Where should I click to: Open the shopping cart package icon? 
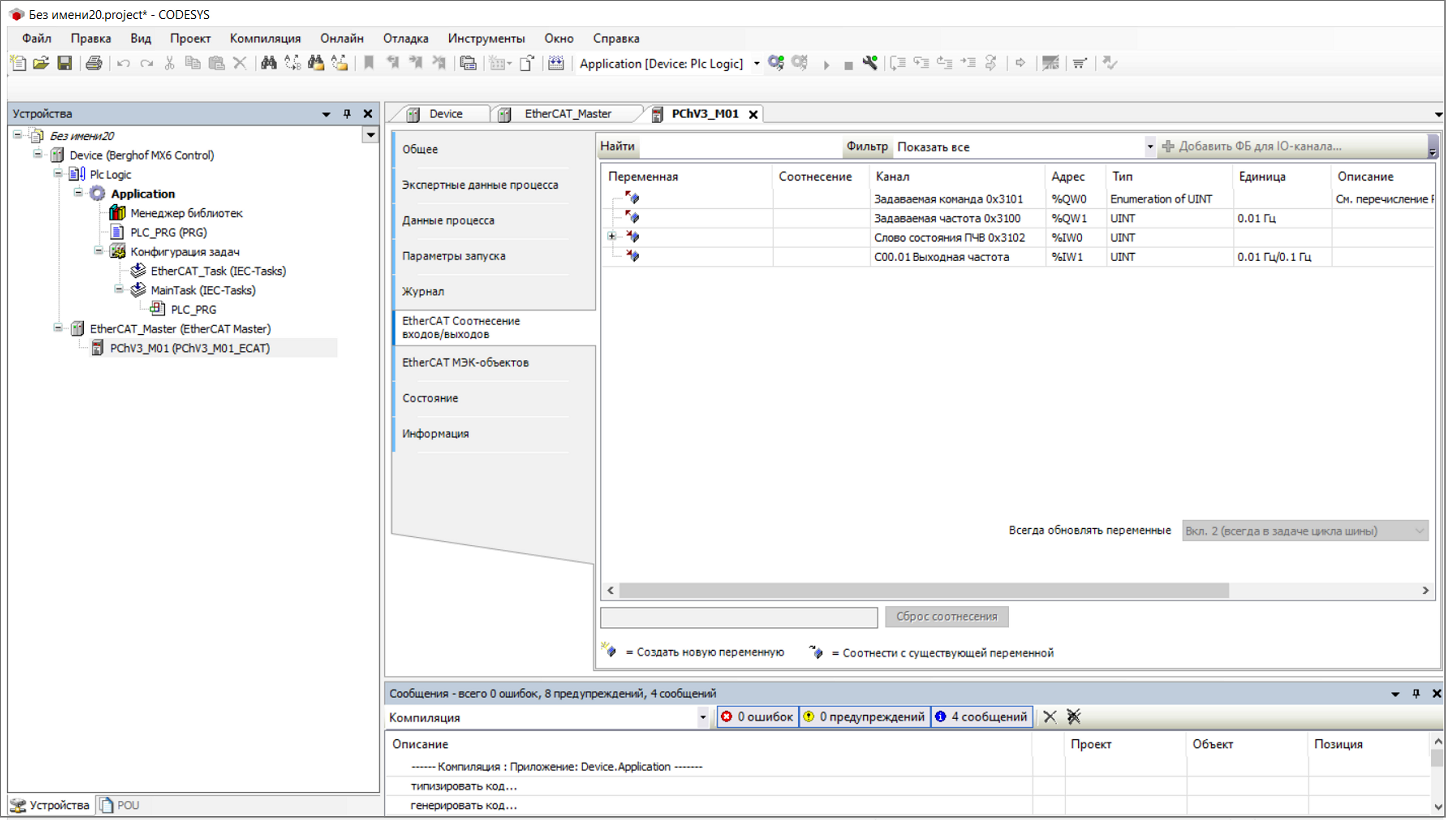tap(1079, 63)
